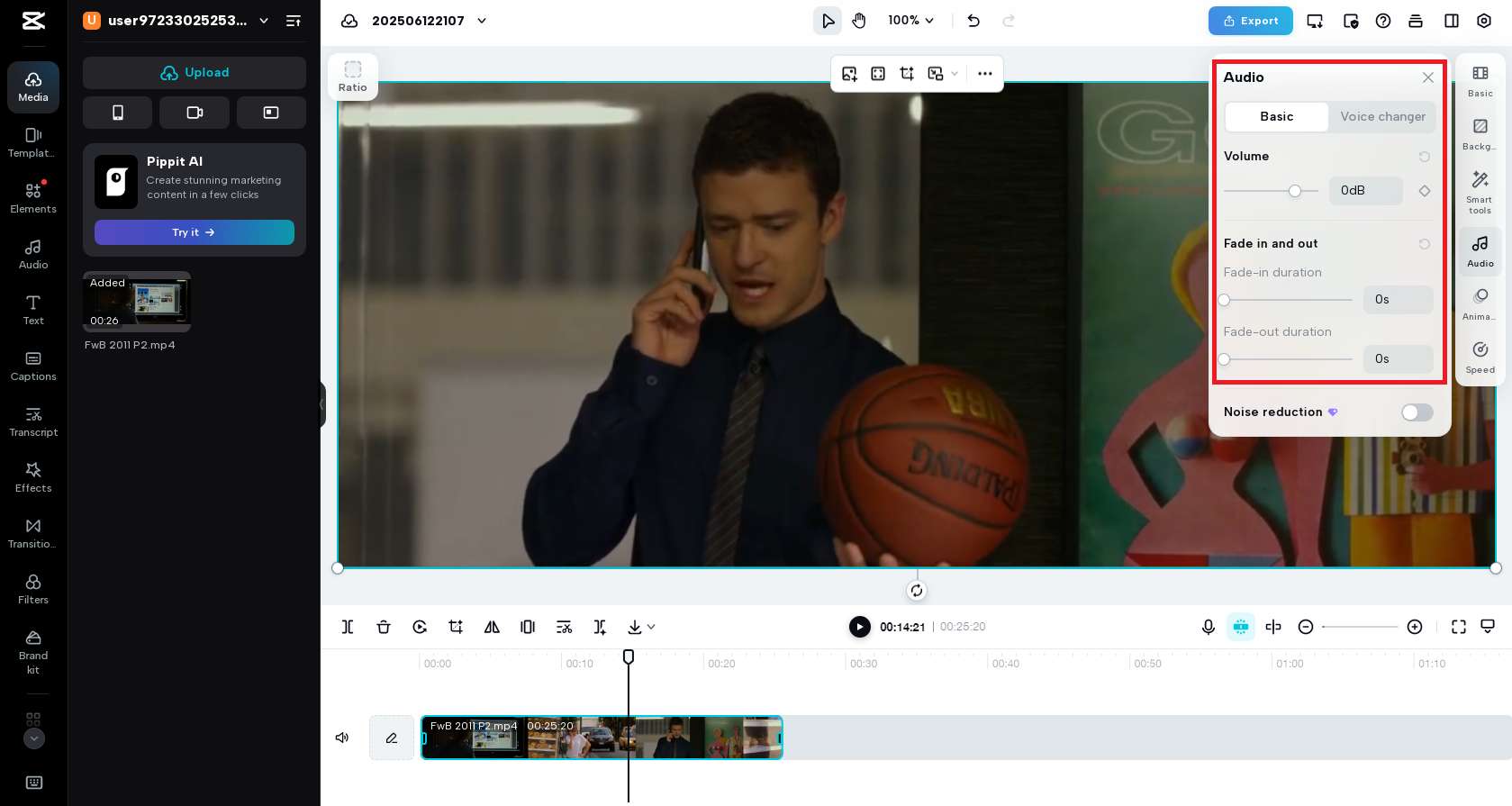Expand the user workspace dropdown

(x=264, y=21)
